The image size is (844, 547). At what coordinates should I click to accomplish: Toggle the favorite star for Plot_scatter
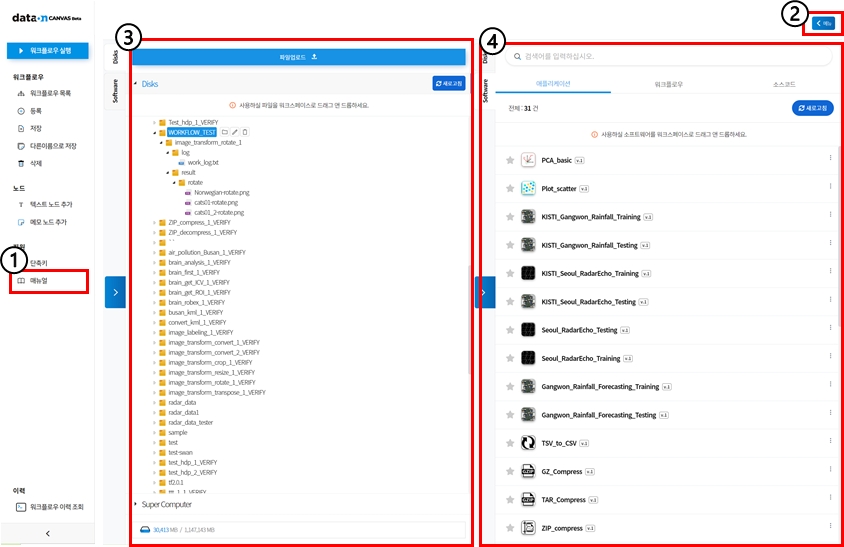[510, 188]
